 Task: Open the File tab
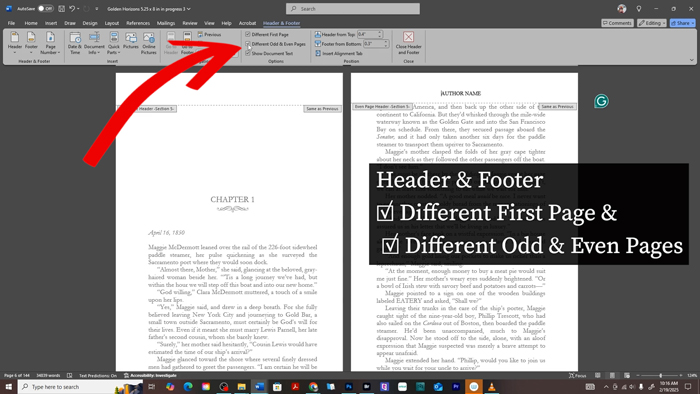(x=11, y=23)
